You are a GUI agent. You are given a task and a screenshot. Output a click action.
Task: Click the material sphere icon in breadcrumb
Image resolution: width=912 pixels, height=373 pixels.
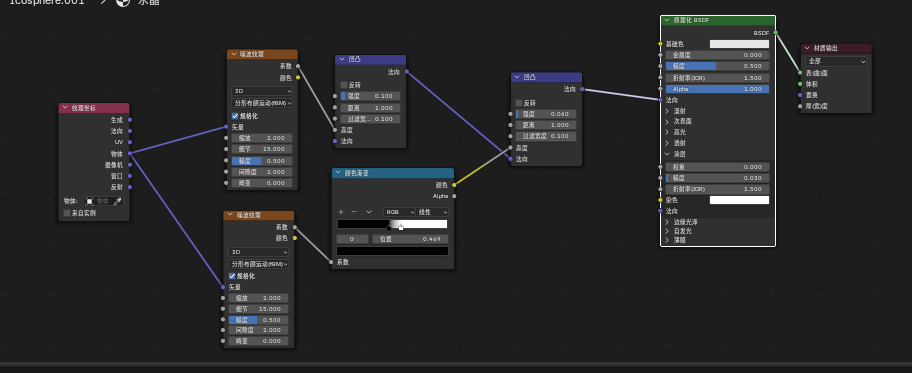(123, 2)
